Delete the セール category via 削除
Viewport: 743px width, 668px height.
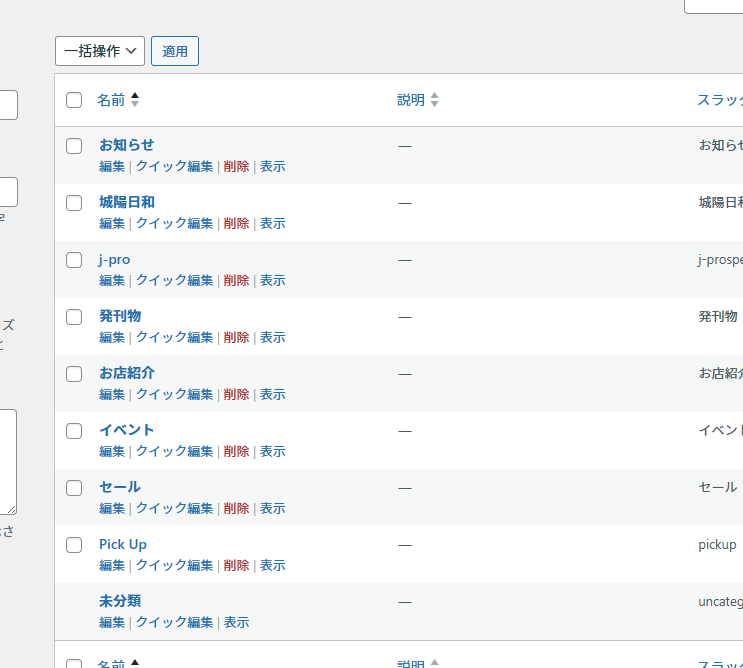click(237, 509)
